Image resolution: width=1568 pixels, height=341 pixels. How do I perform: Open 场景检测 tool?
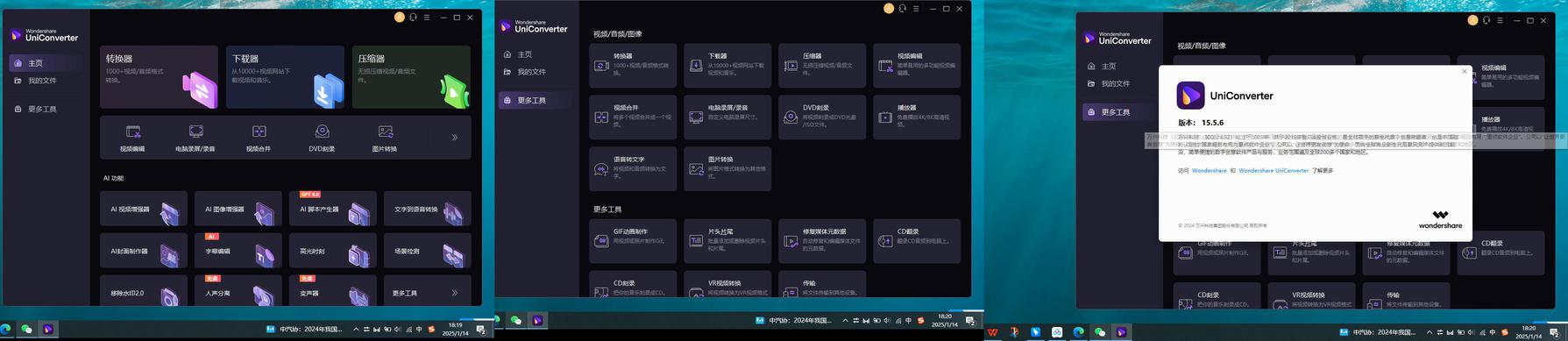tap(428, 251)
